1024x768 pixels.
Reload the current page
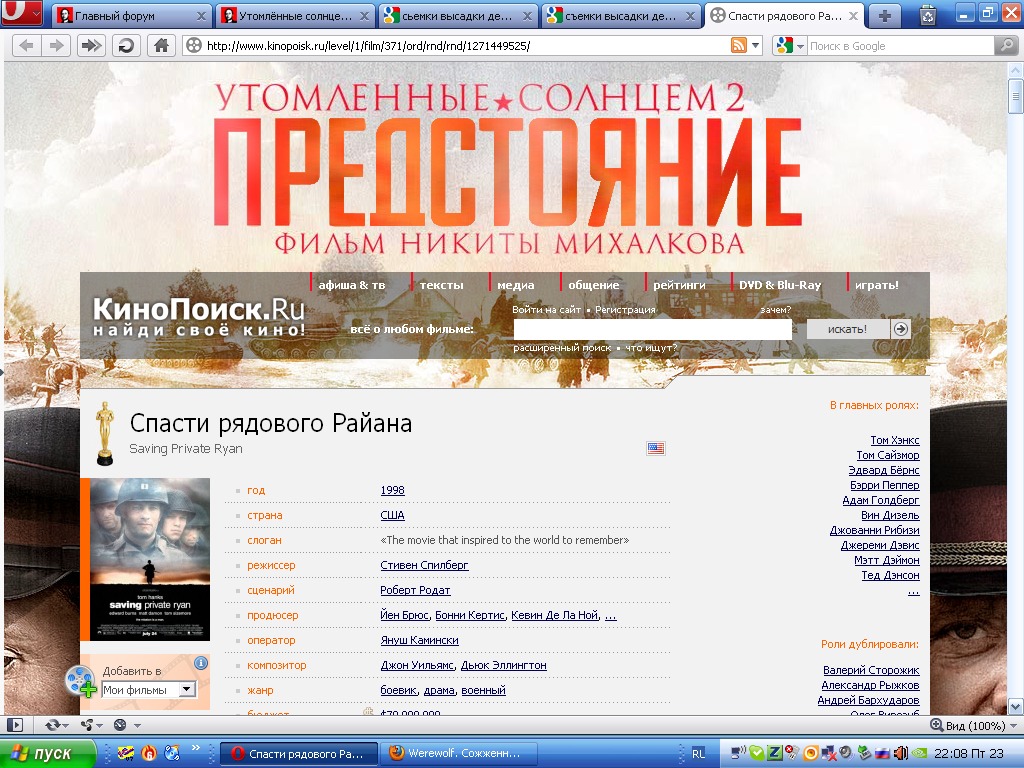coord(126,46)
